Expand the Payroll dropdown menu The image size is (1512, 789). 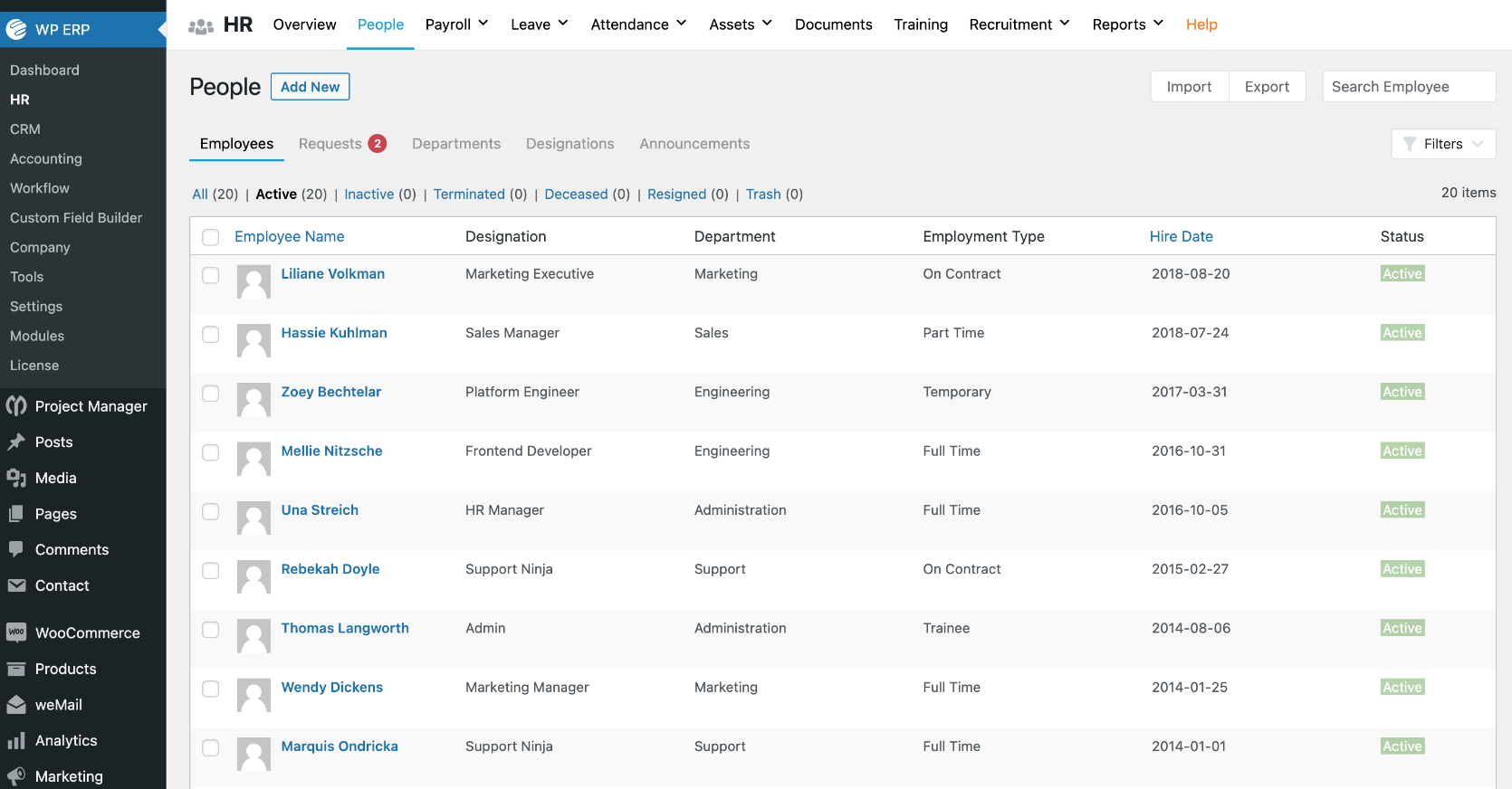point(456,24)
